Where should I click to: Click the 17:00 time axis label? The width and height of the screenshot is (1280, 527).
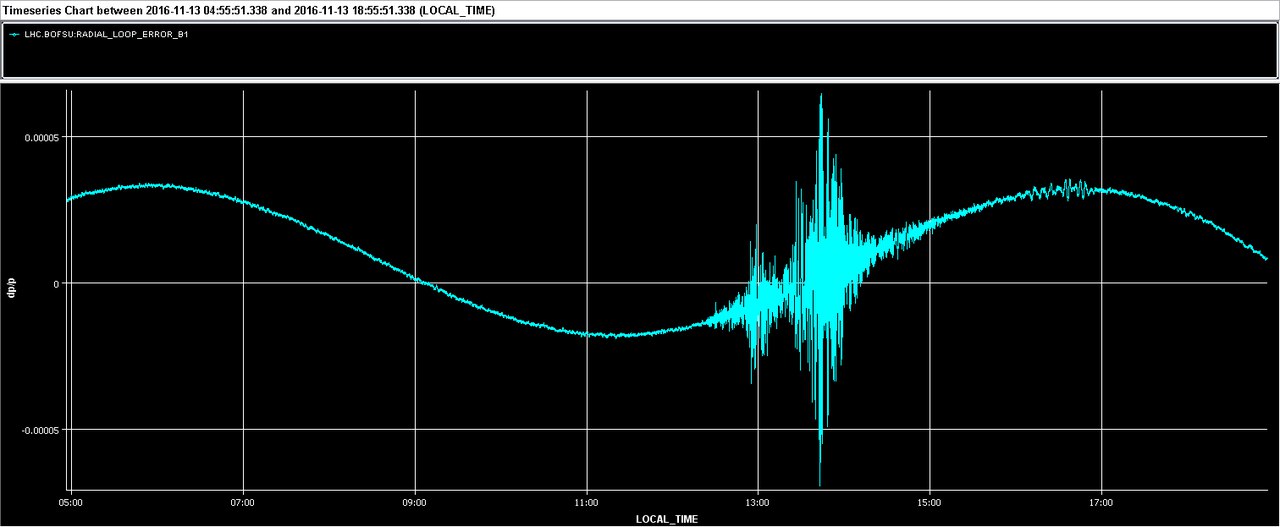(x=1101, y=502)
